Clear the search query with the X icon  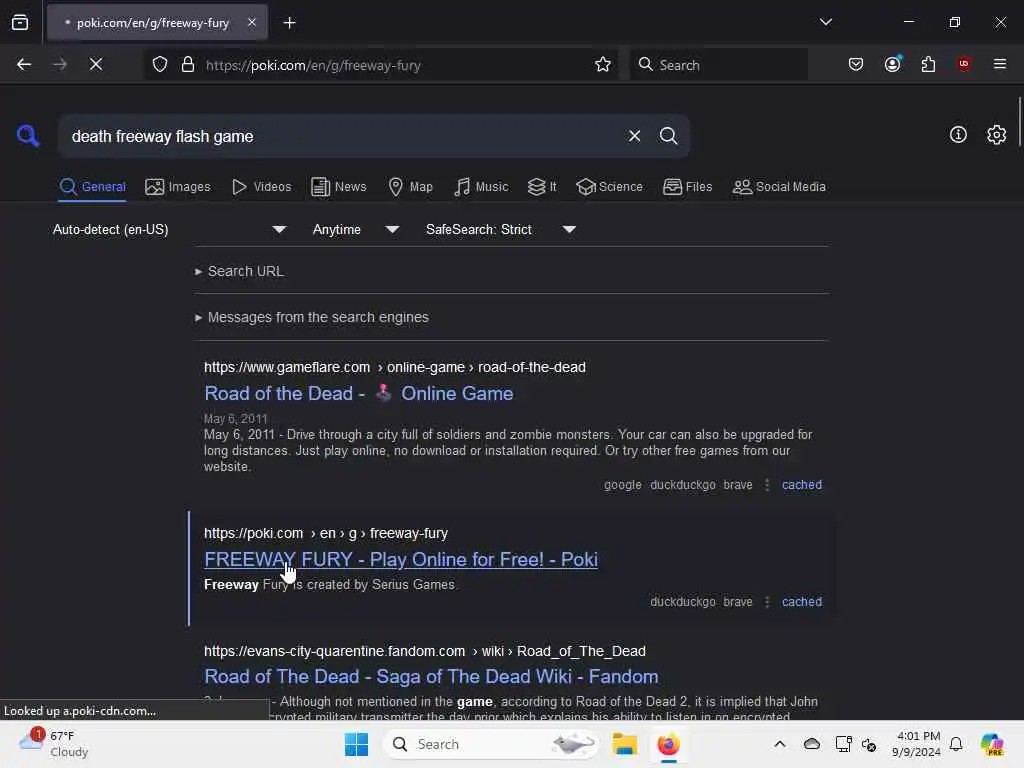[x=634, y=136]
